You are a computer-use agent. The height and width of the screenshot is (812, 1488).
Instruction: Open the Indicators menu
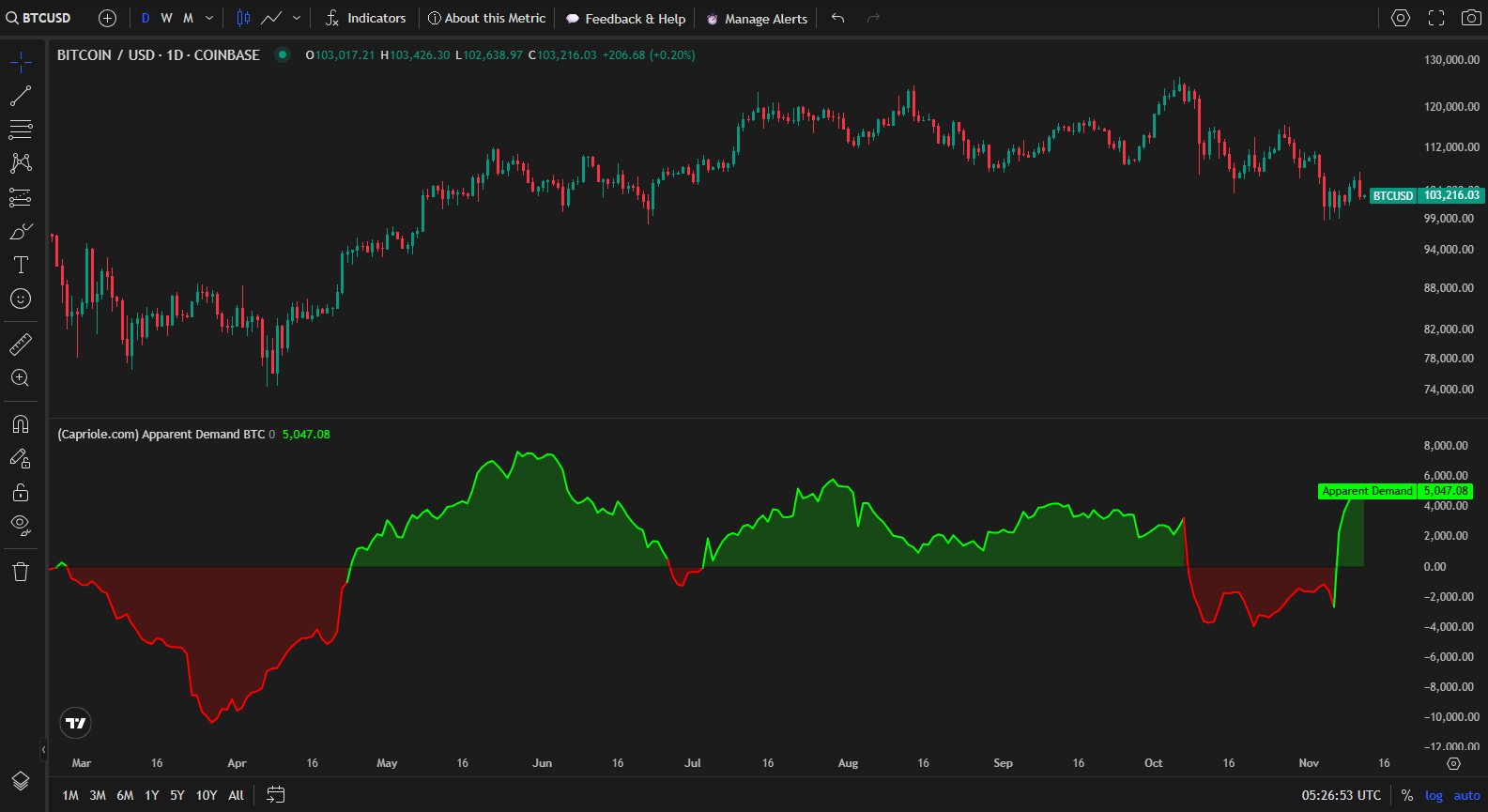pyautogui.click(x=365, y=18)
